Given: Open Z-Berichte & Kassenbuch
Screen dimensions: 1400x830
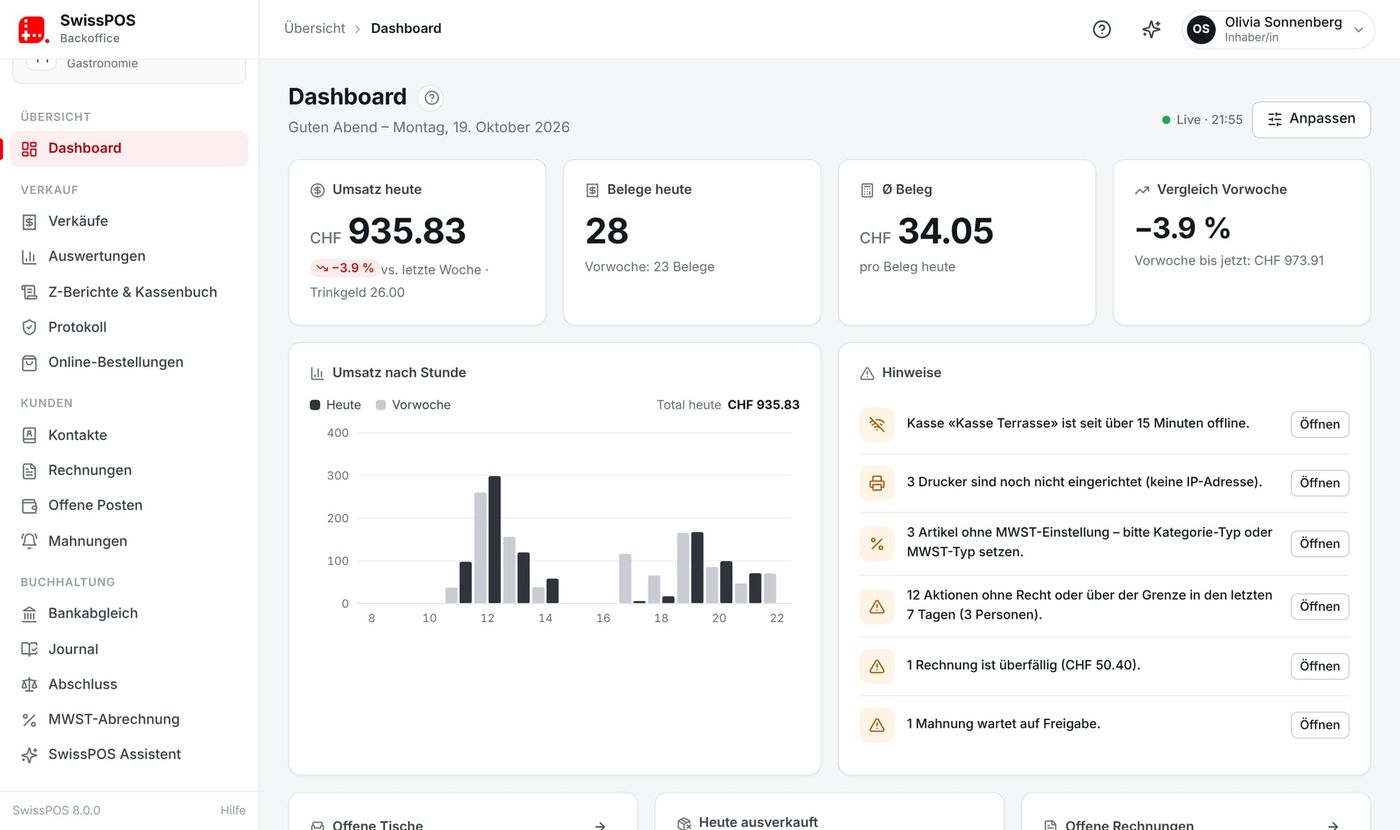Looking at the screenshot, I should tap(129, 292).
